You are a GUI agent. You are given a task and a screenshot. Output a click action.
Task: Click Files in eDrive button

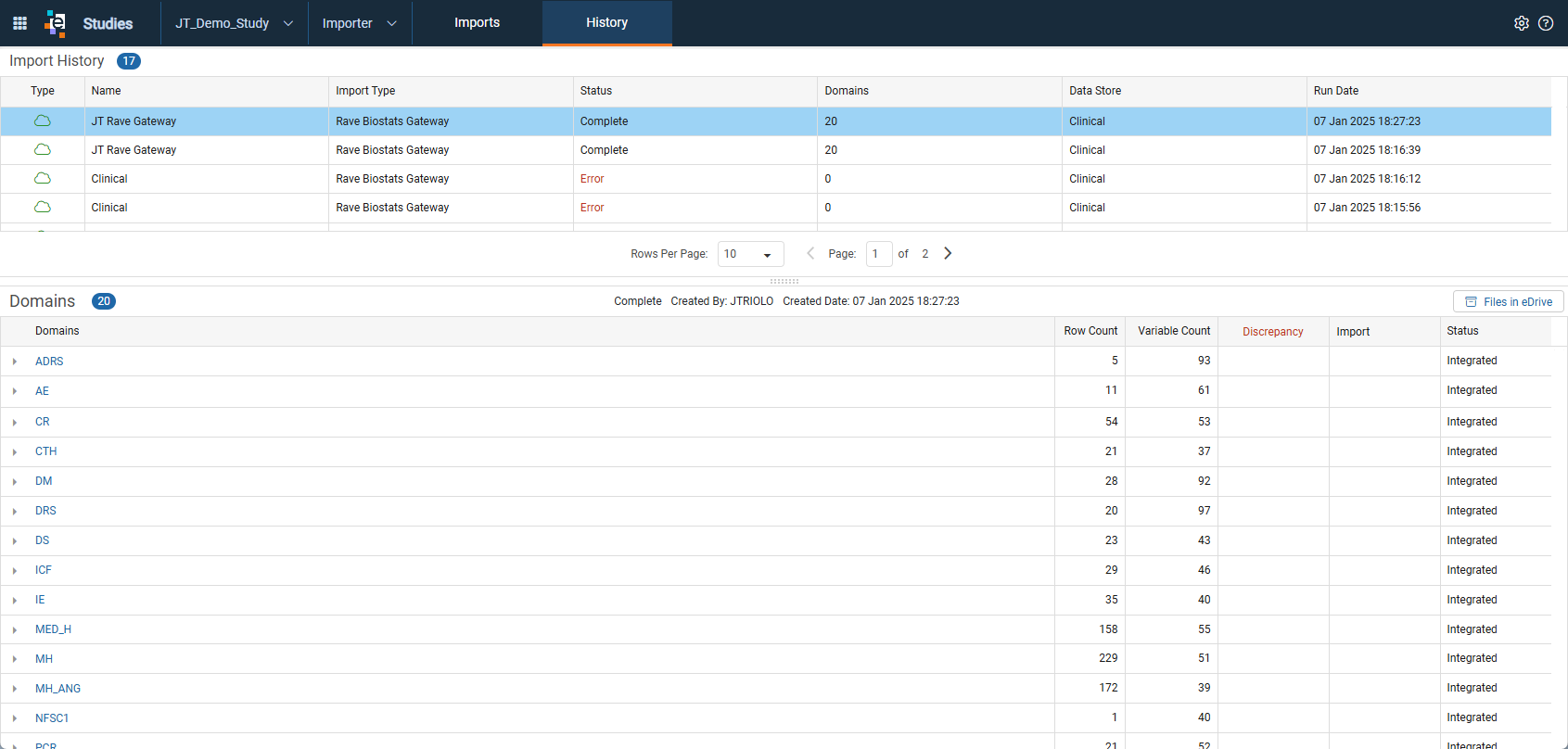click(x=1508, y=301)
